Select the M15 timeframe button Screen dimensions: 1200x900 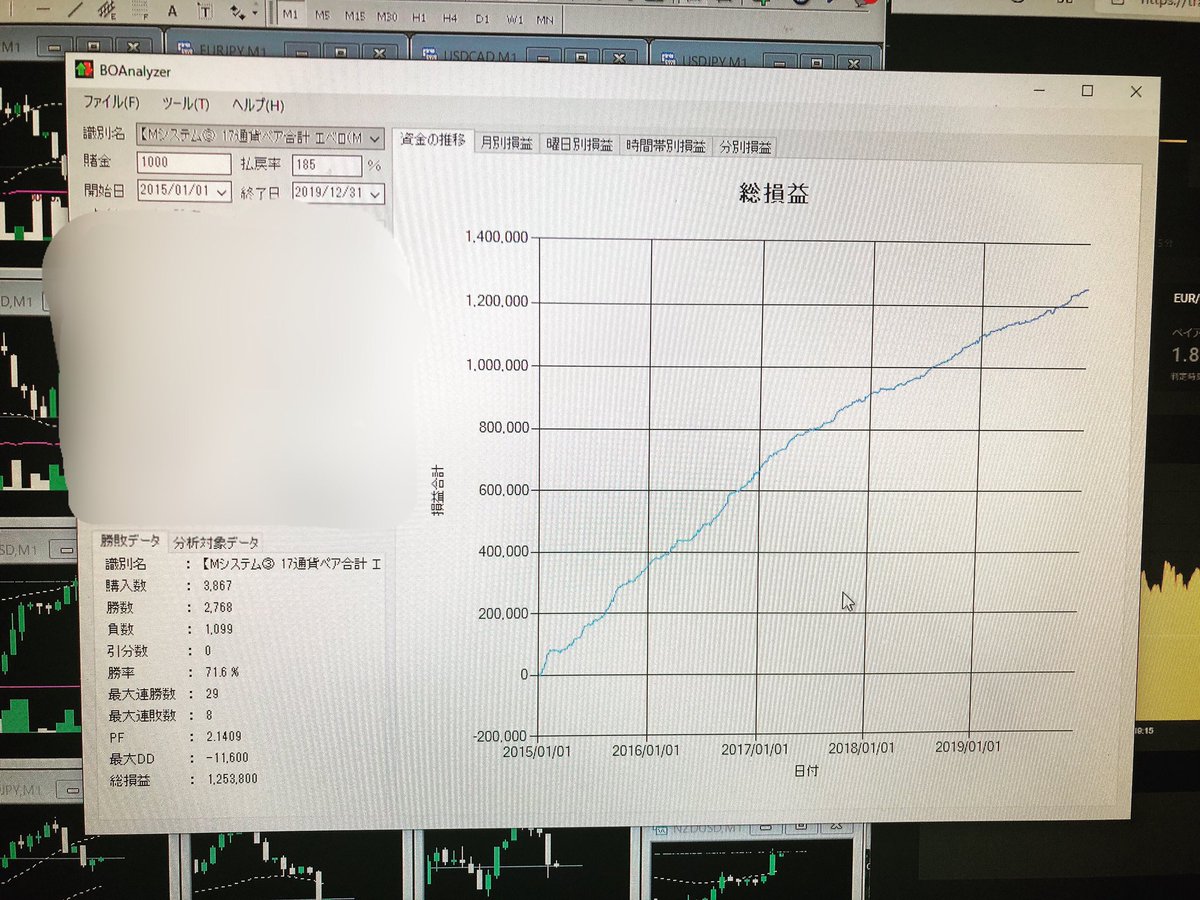tap(354, 17)
